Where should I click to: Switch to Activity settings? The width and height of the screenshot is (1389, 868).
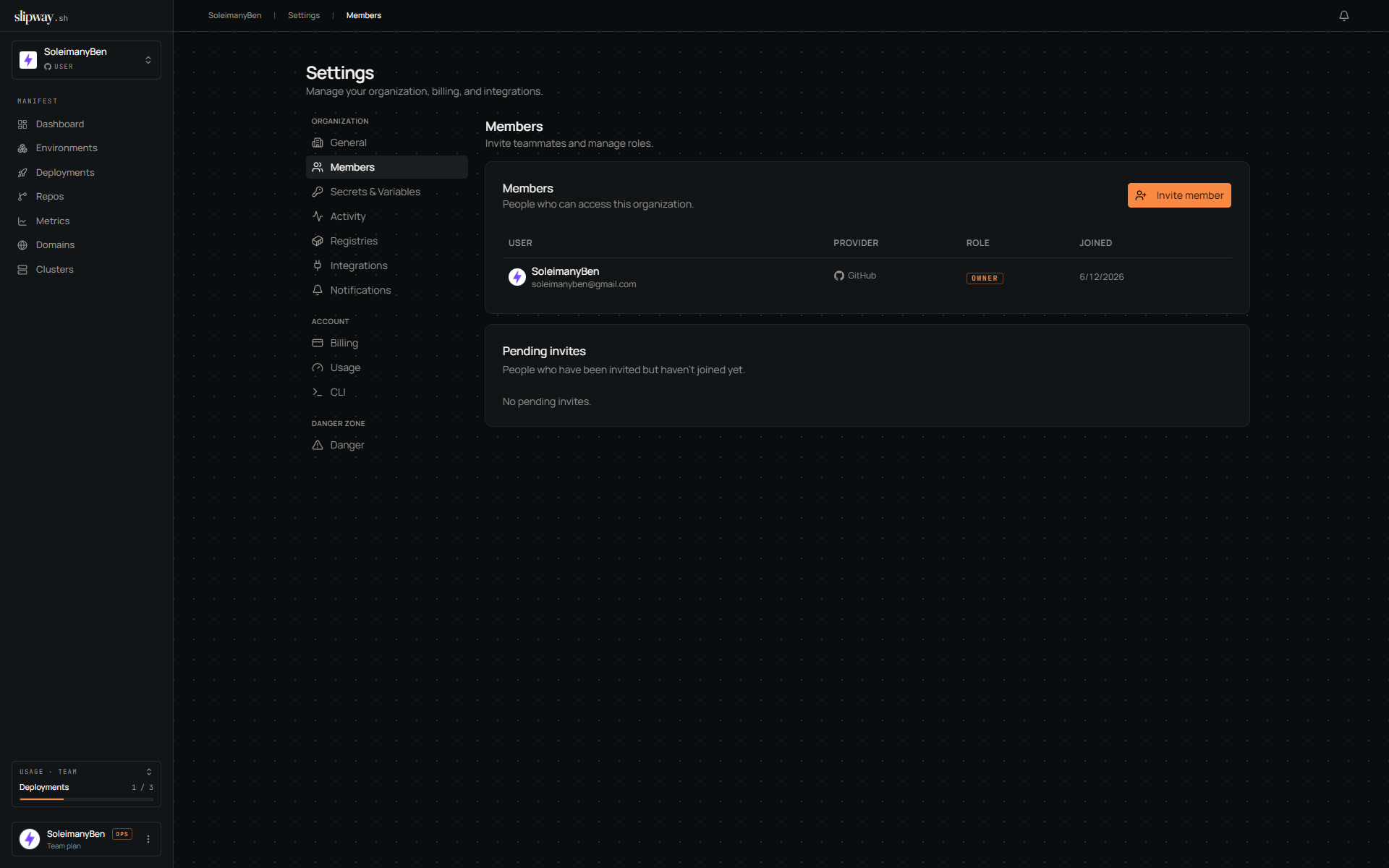point(387,216)
